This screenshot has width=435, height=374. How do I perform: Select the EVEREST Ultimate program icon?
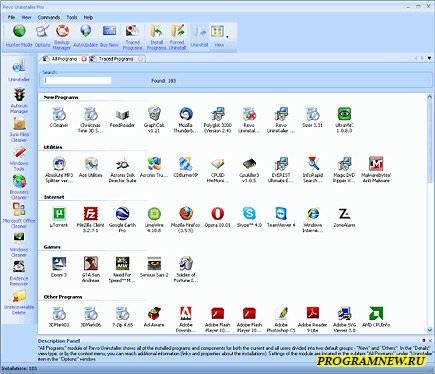pyautogui.click(x=281, y=170)
